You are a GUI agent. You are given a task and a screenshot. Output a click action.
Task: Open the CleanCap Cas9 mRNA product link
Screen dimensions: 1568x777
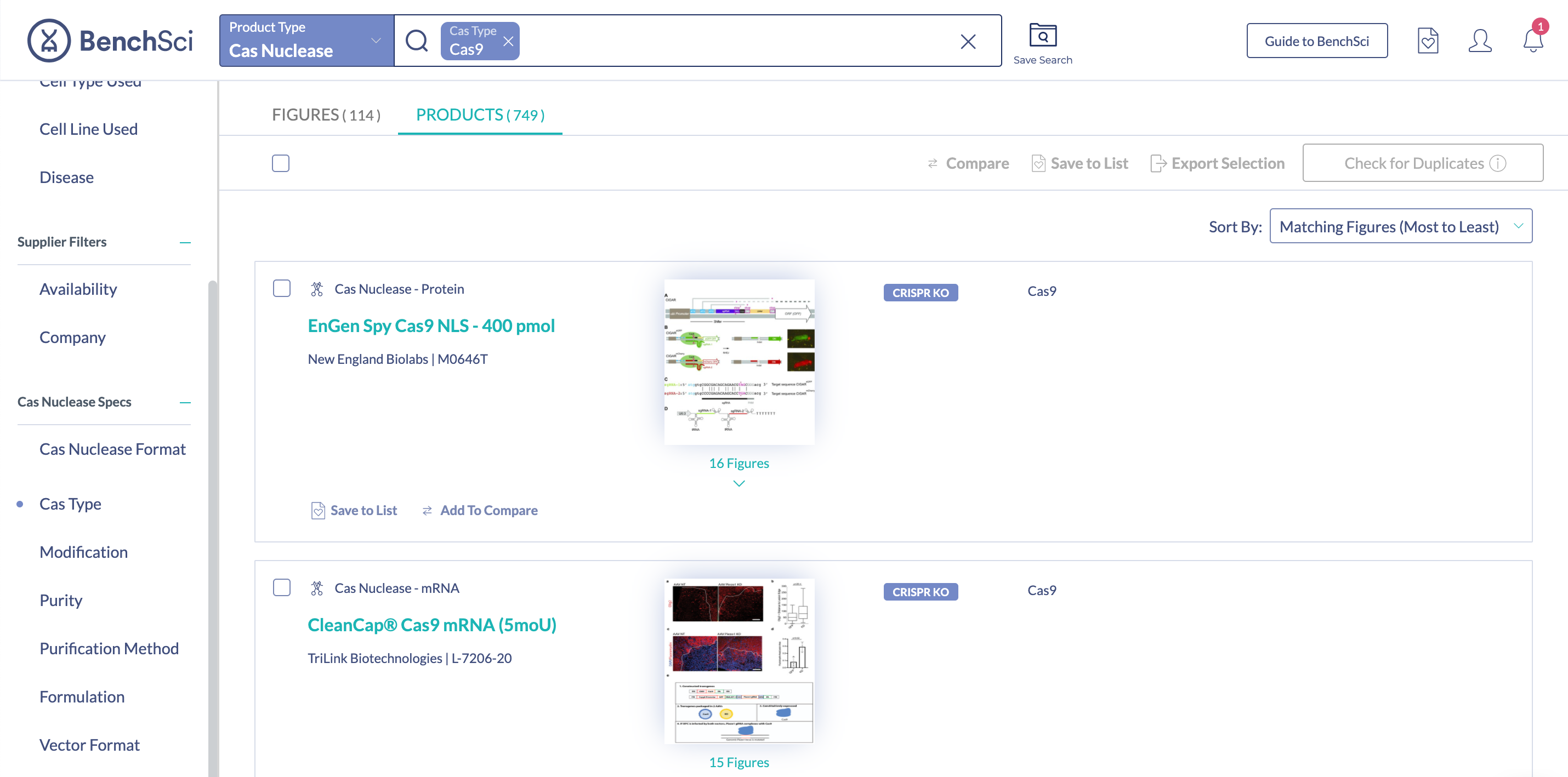click(x=431, y=625)
